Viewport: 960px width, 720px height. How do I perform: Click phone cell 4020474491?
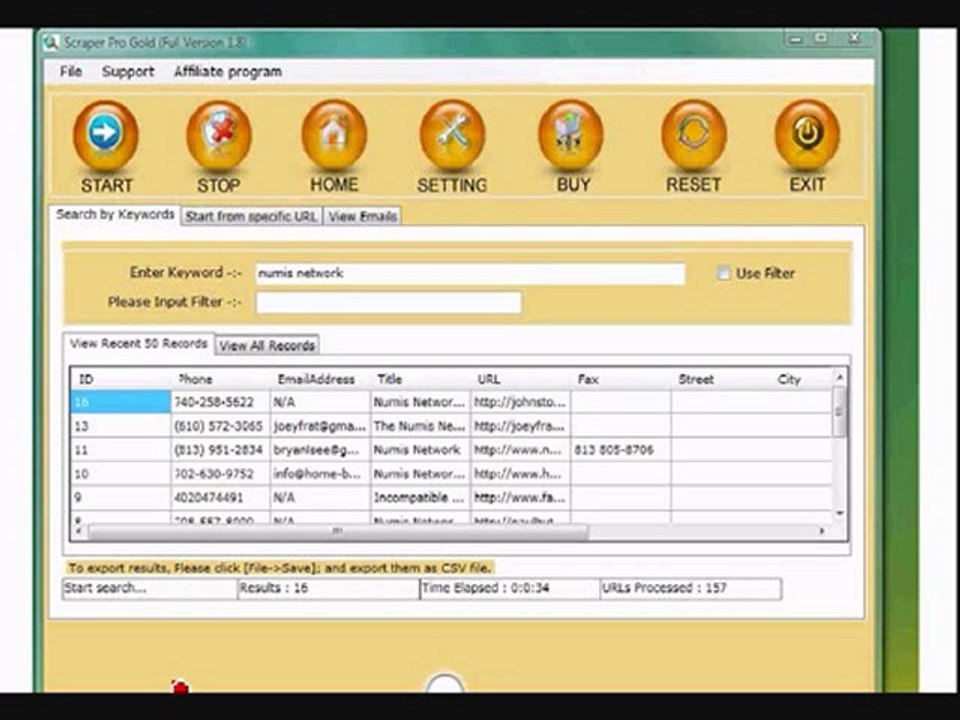[x=221, y=498]
